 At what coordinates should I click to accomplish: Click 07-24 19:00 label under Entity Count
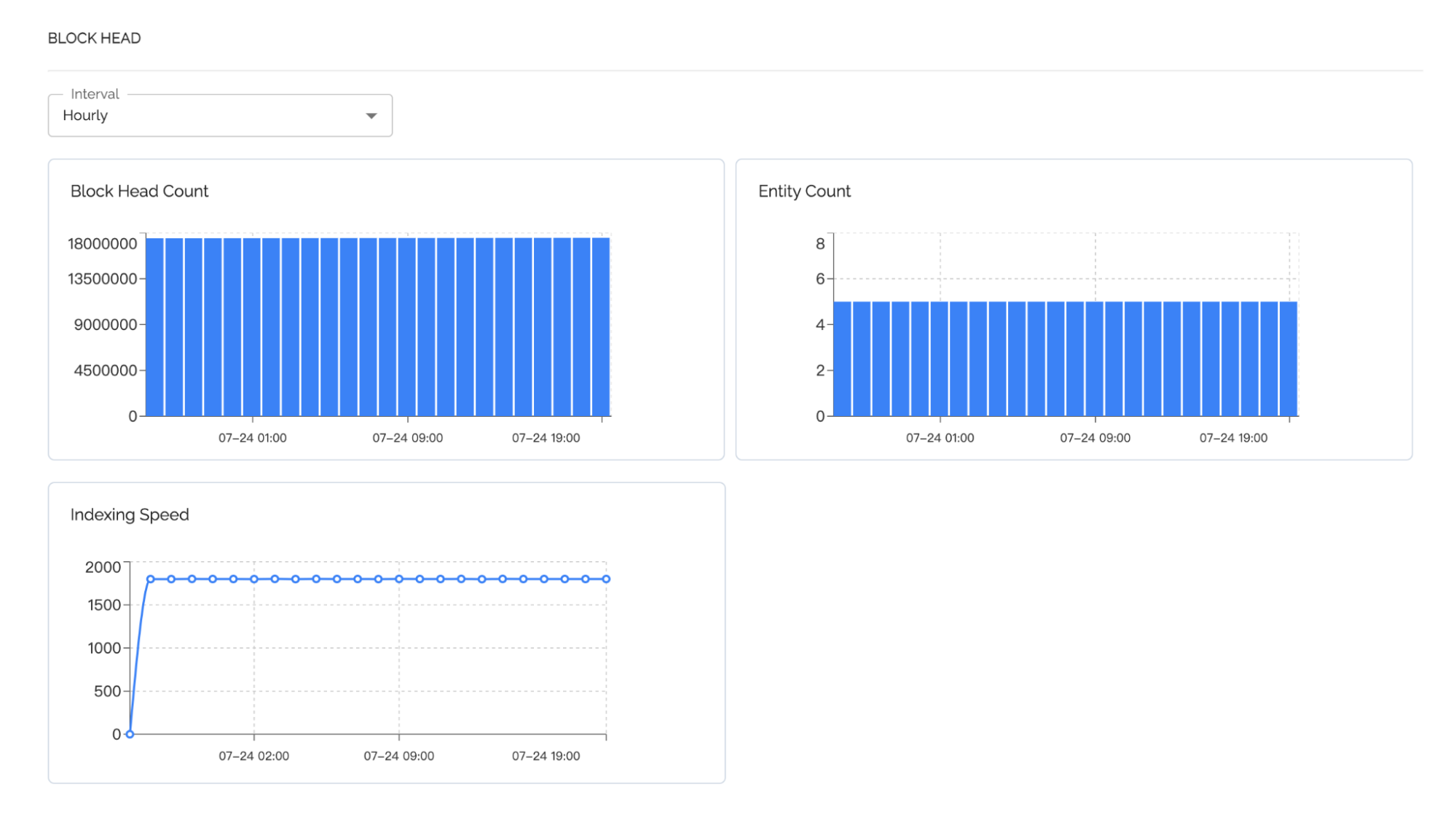1233,438
